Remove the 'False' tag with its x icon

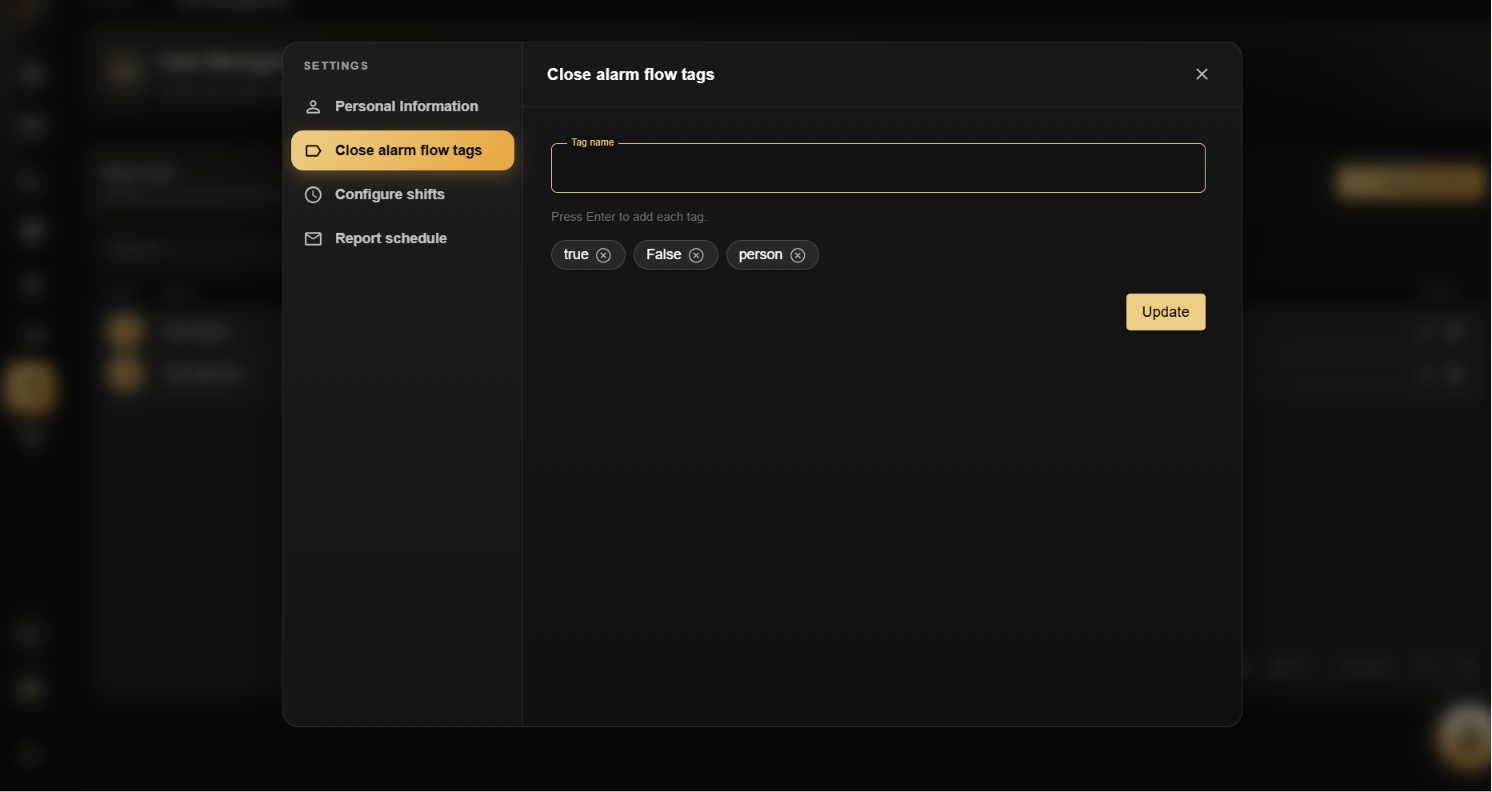click(696, 256)
